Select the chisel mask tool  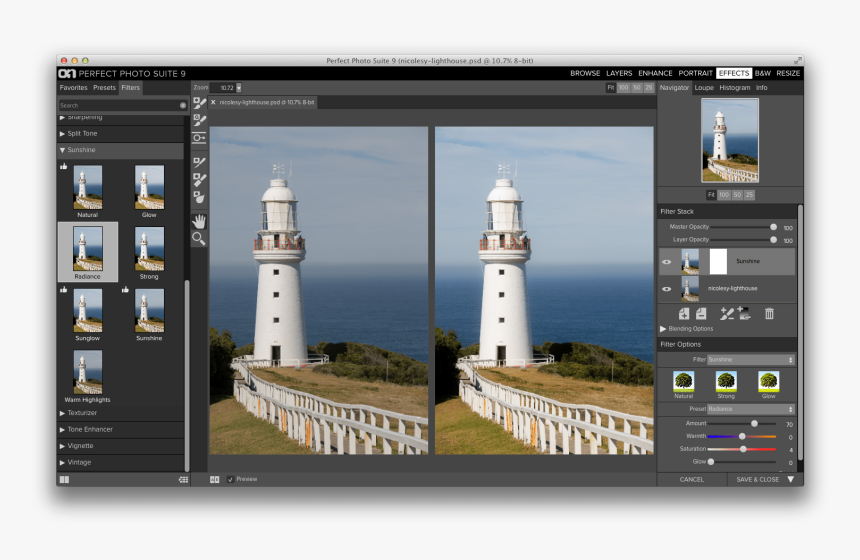(199, 179)
